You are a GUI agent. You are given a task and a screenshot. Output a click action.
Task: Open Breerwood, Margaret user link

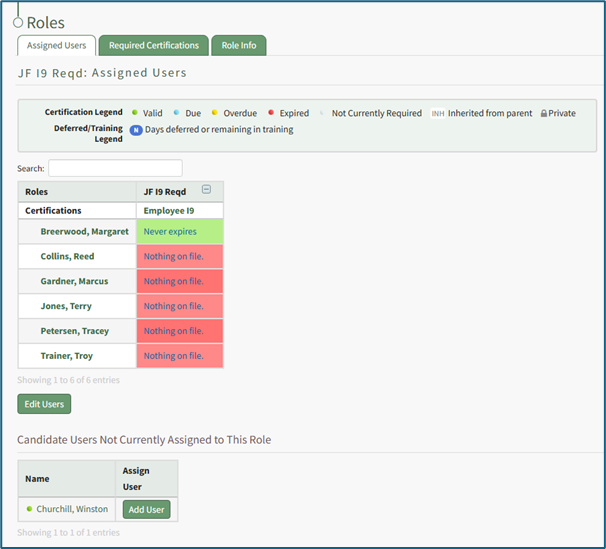coord(84,232)
